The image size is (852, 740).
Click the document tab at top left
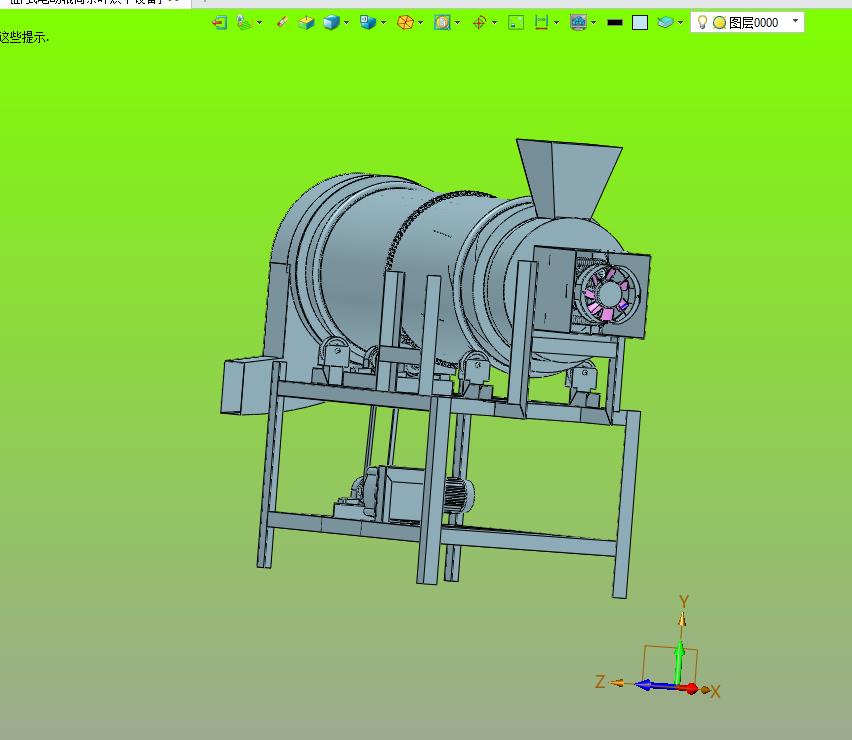coord(95,2)
